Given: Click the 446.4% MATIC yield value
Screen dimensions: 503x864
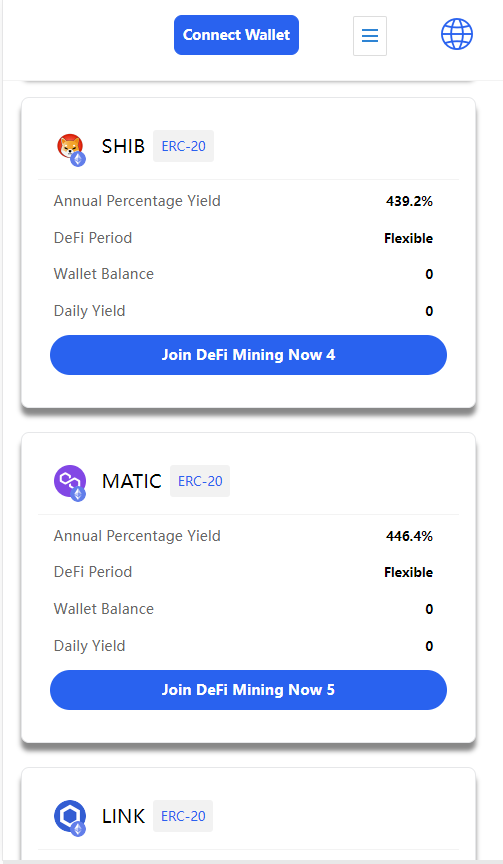Looking at the screenshot, I should pyautogui.click(x=409, y=536).
